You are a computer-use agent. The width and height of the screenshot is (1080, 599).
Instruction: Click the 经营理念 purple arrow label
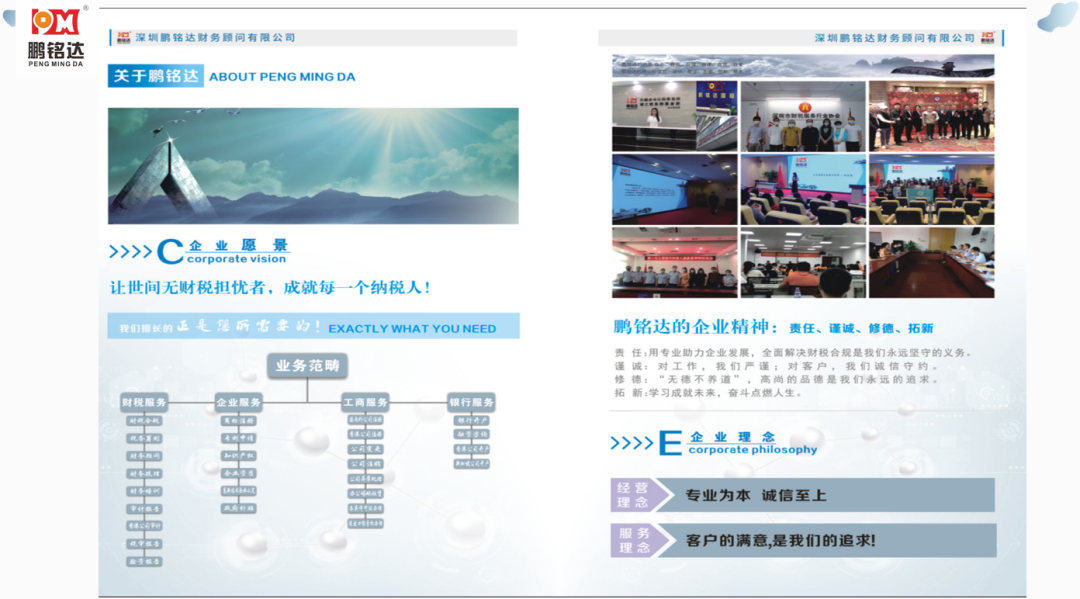(x=640, y=495)
